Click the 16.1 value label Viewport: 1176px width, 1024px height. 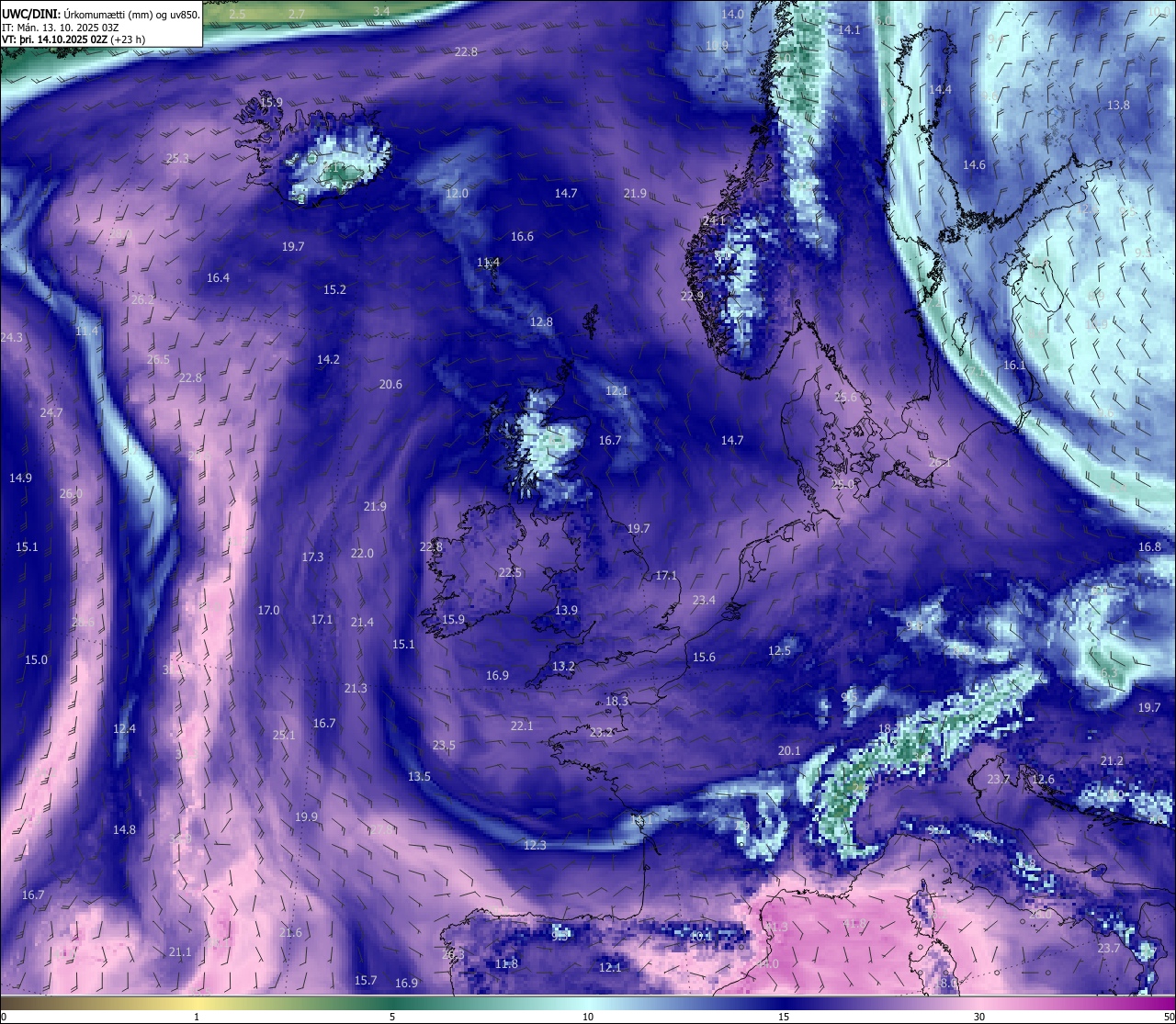pos(1014,365)
